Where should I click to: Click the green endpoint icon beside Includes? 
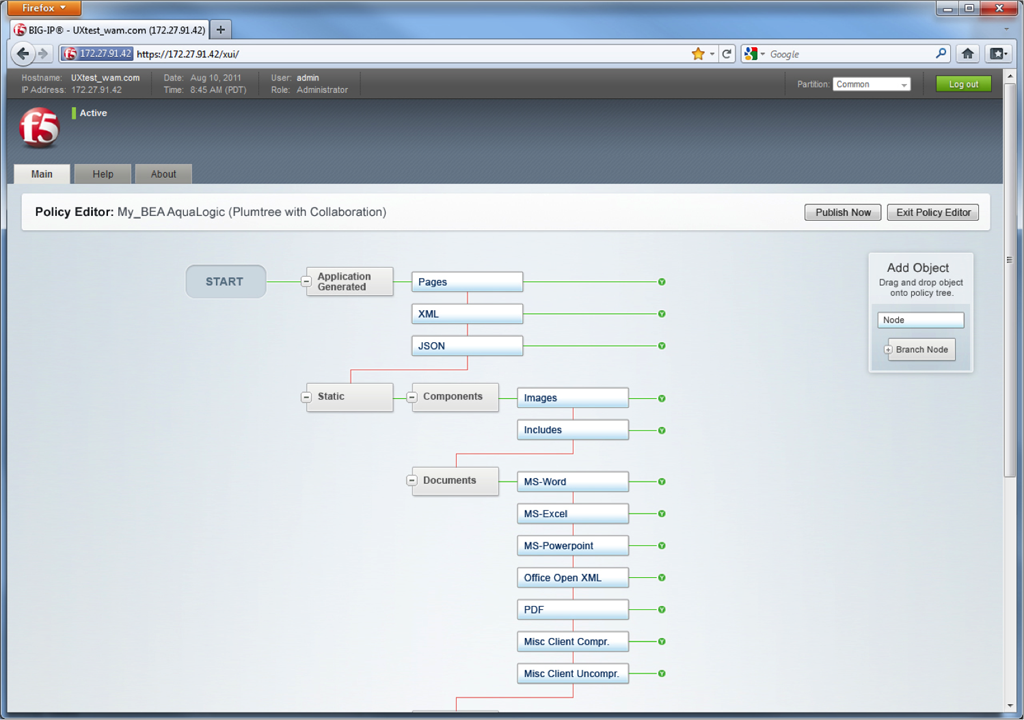click(x=662, y=430)
